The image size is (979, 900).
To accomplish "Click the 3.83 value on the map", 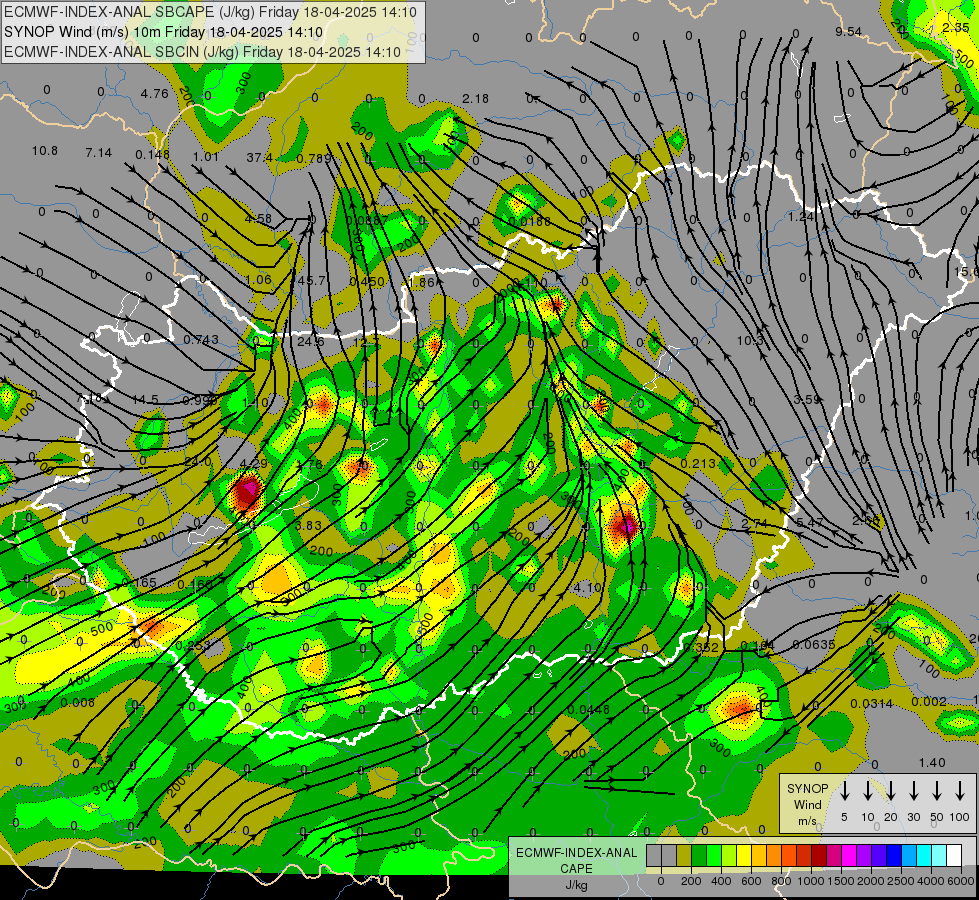I will 308,525.
